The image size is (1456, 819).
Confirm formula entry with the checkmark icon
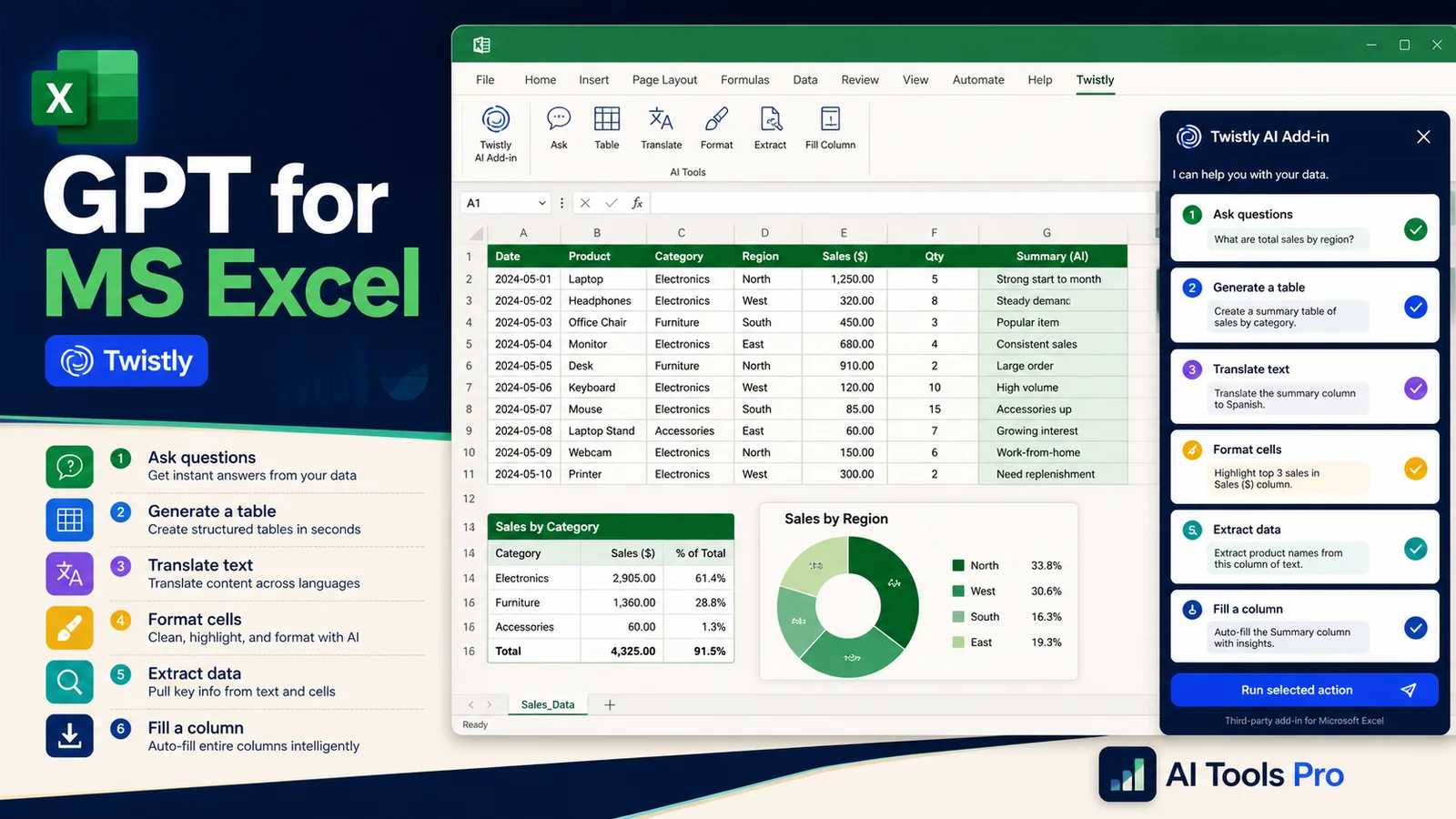pos(611,203)
